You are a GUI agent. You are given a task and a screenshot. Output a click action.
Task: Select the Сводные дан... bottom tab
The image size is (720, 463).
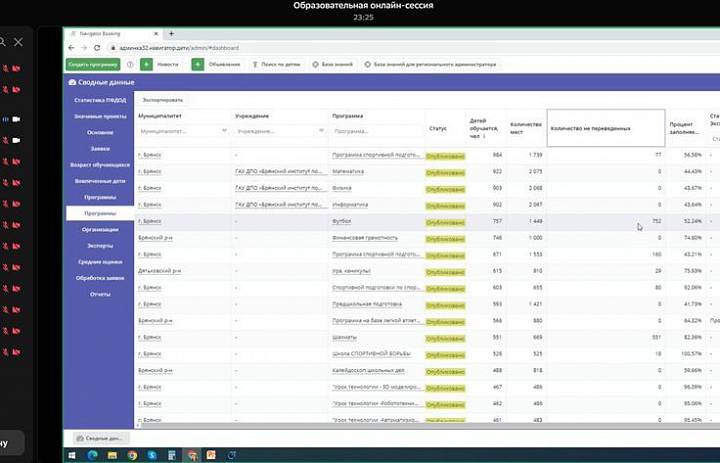pos(99,439)
